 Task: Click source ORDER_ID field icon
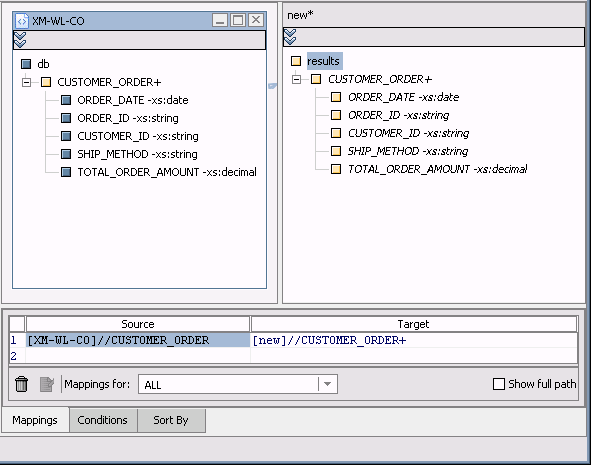click(66, 118)
